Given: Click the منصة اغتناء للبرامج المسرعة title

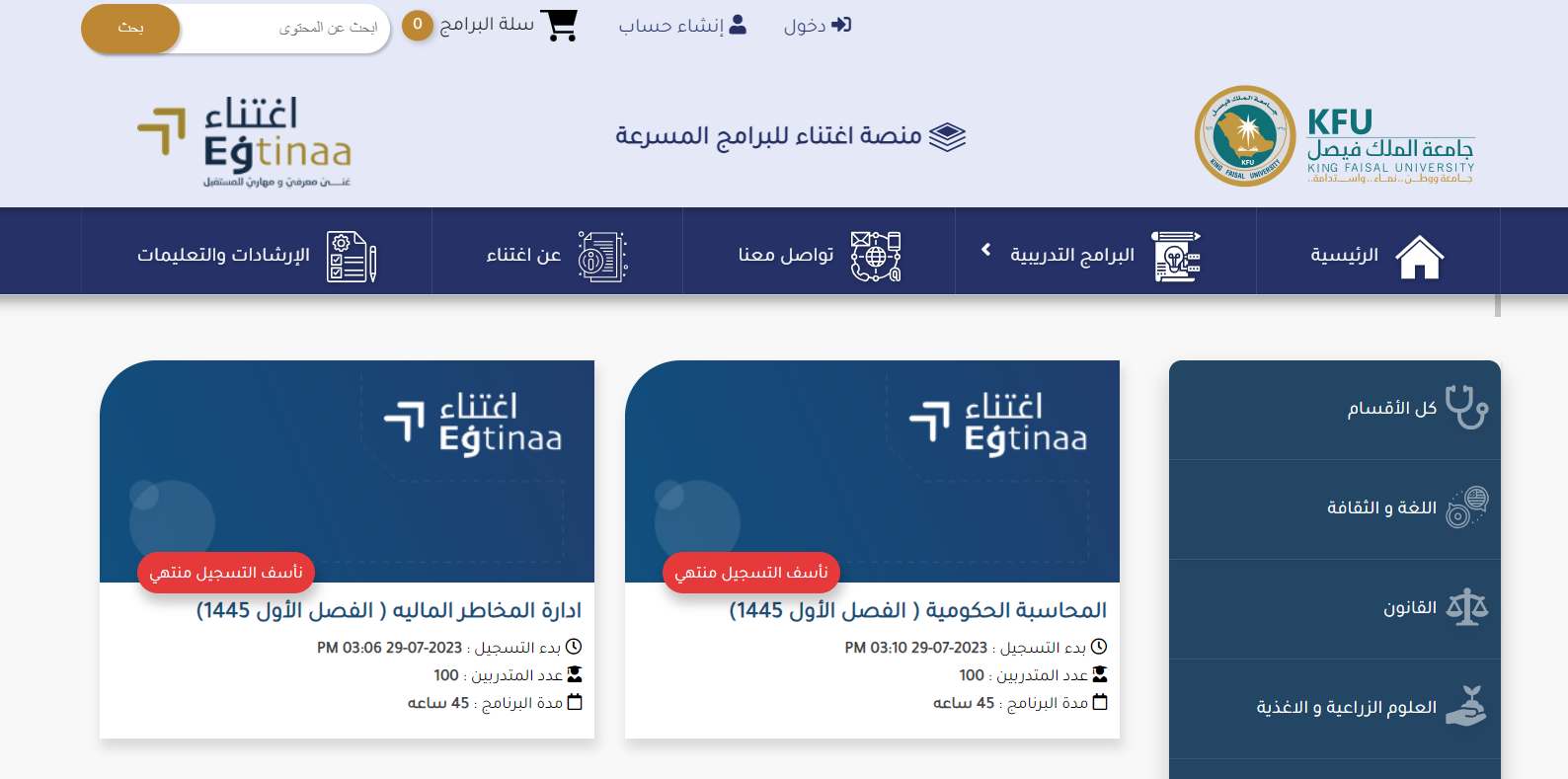Looking at the screenshot, I should point(768,135).
